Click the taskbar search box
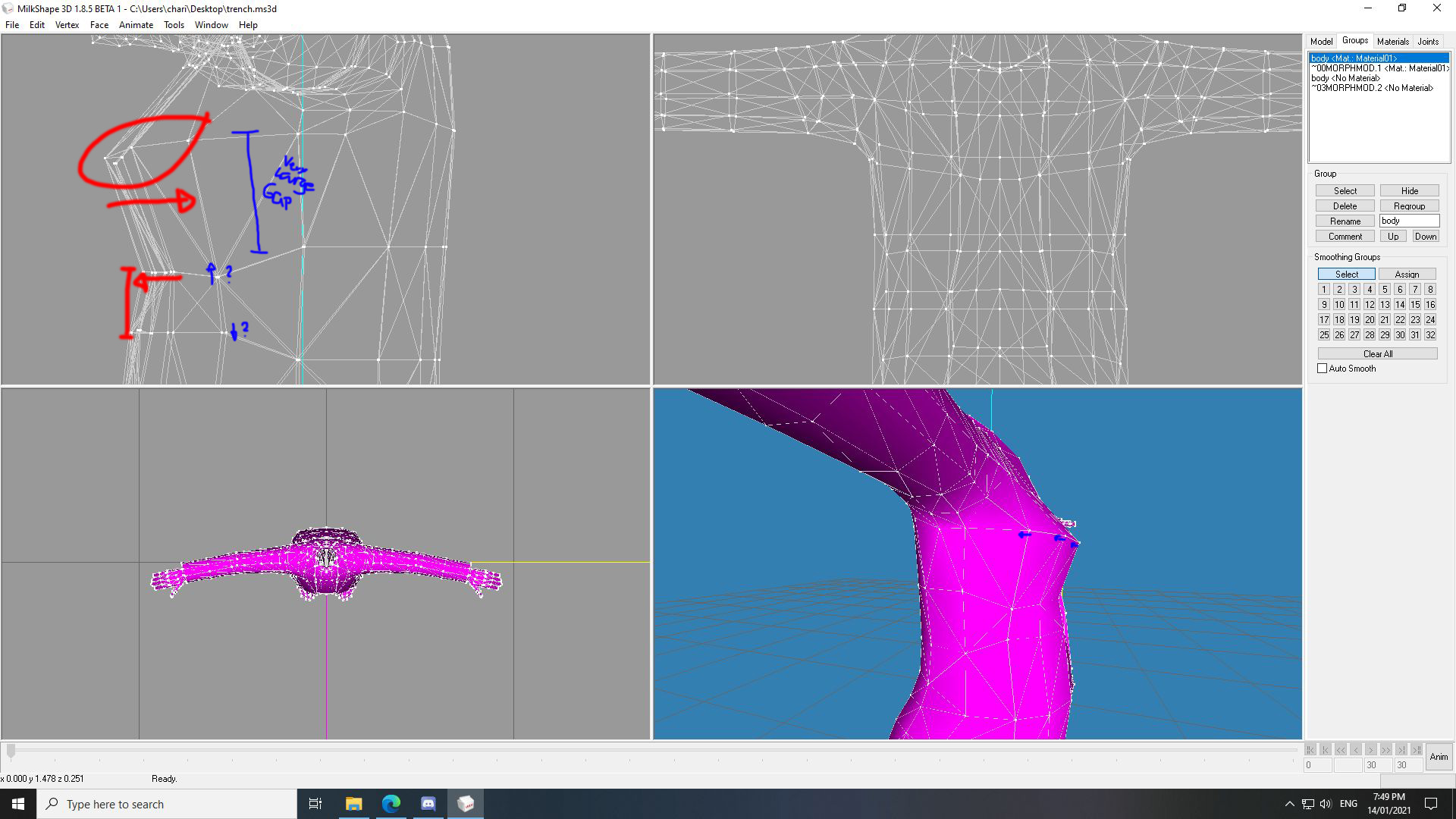1456x819 pixels. pos(167,804)
